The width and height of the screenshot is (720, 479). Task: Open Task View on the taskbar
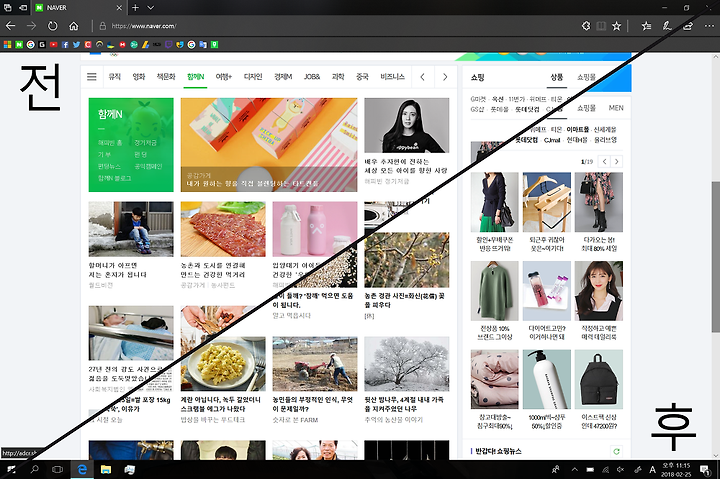pyautogui.click(x=57, y=469)
